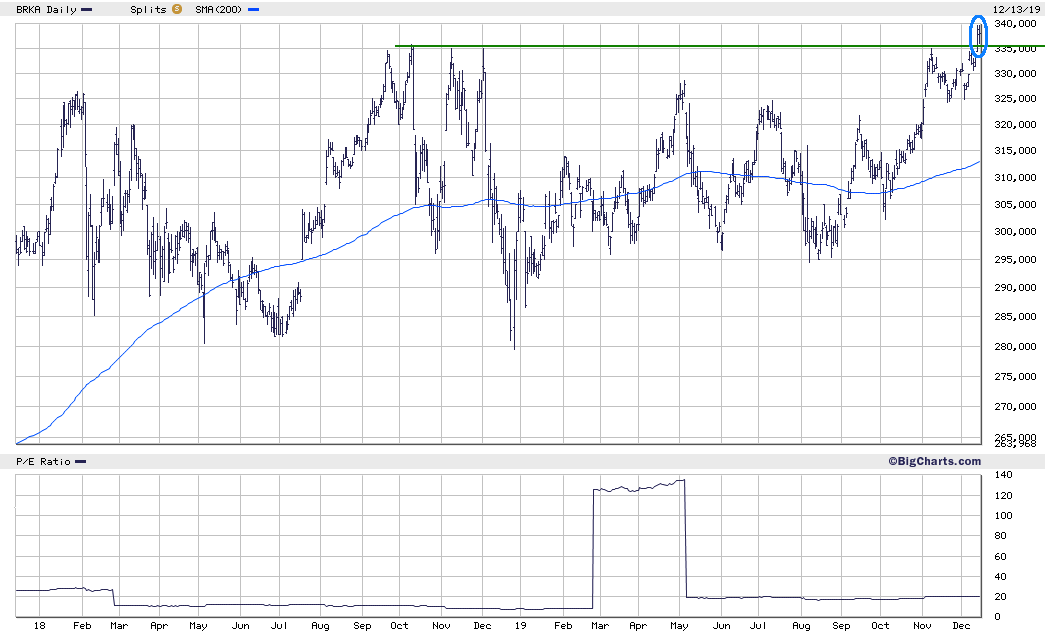Select the SMA(200) legend label
The image size is (1045, 635).
[219, 10]
